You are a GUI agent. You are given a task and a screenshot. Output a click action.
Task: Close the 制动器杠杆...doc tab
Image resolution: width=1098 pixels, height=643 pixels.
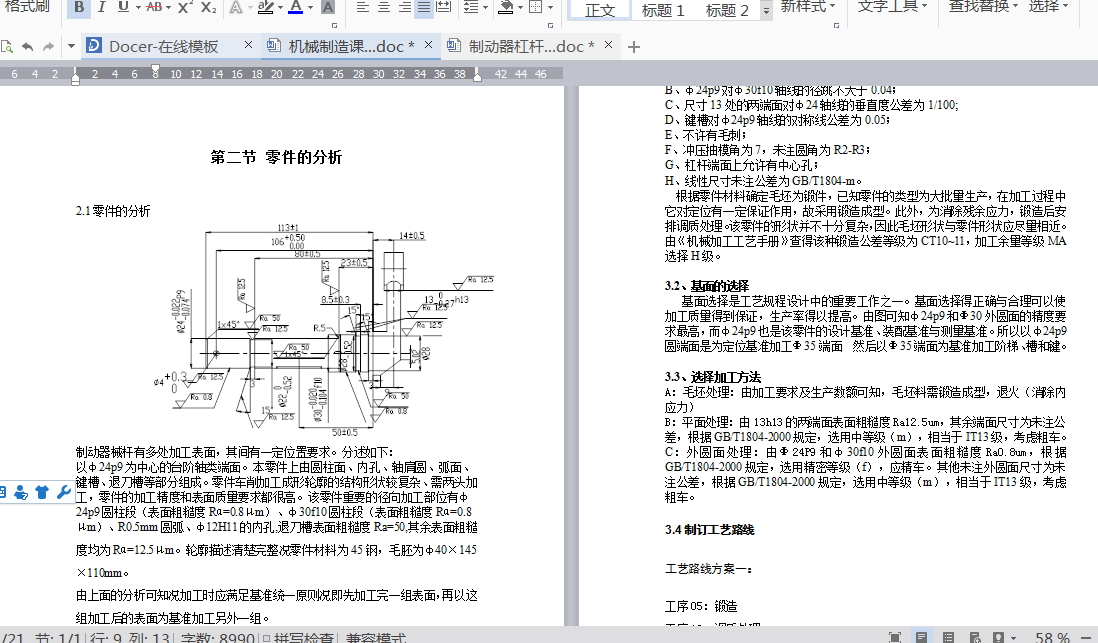[608, 45]
